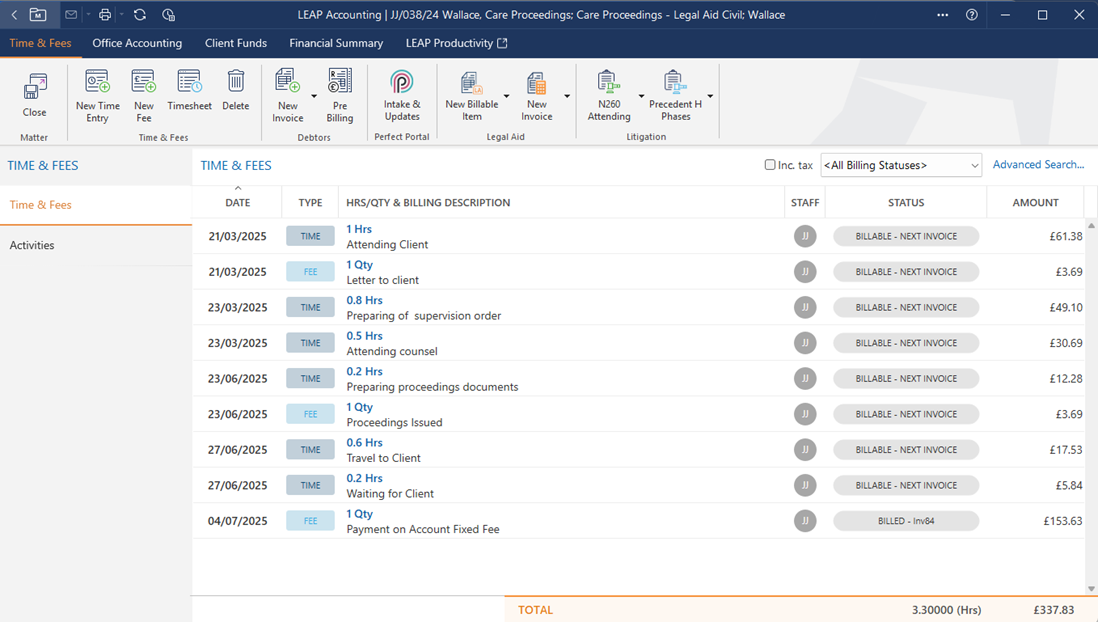Click the New Fee ribbon icon

point(144,82)
